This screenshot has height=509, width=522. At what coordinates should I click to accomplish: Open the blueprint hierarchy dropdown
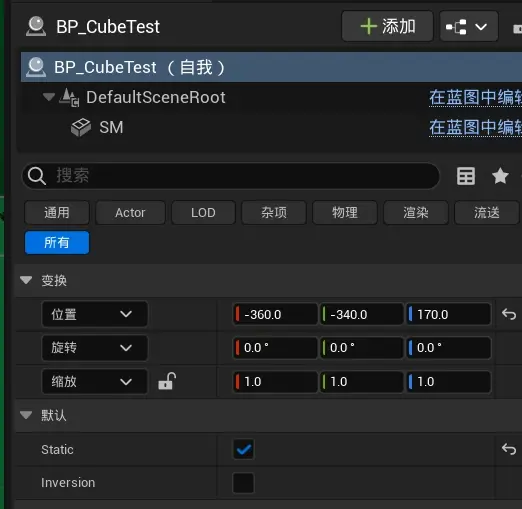coord(468,26)
